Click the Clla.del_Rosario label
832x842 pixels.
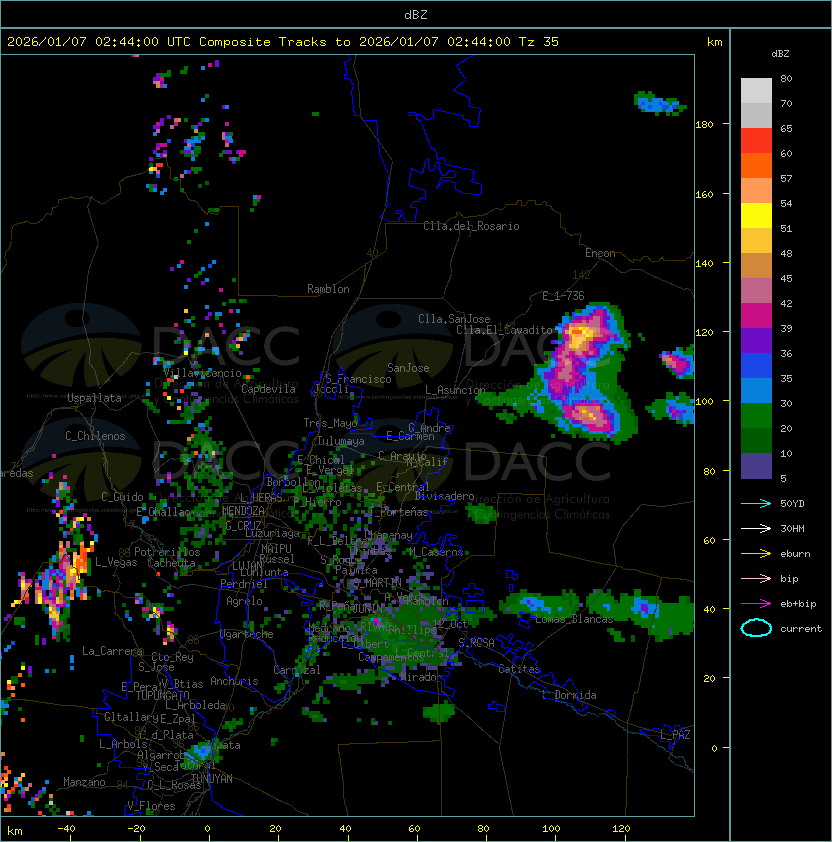[x=471, y=226]
